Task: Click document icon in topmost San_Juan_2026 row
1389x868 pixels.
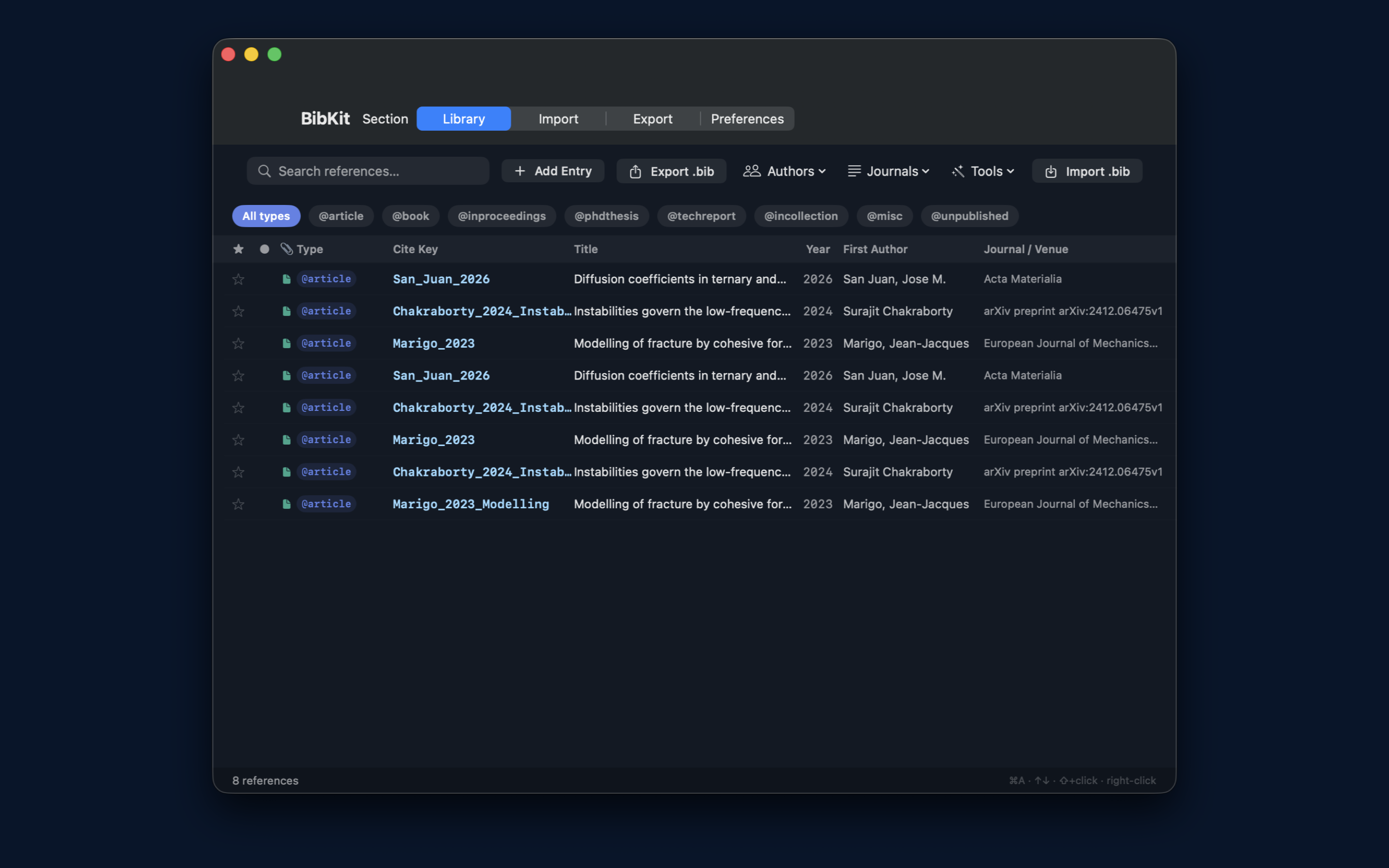Action: point(286,279)
